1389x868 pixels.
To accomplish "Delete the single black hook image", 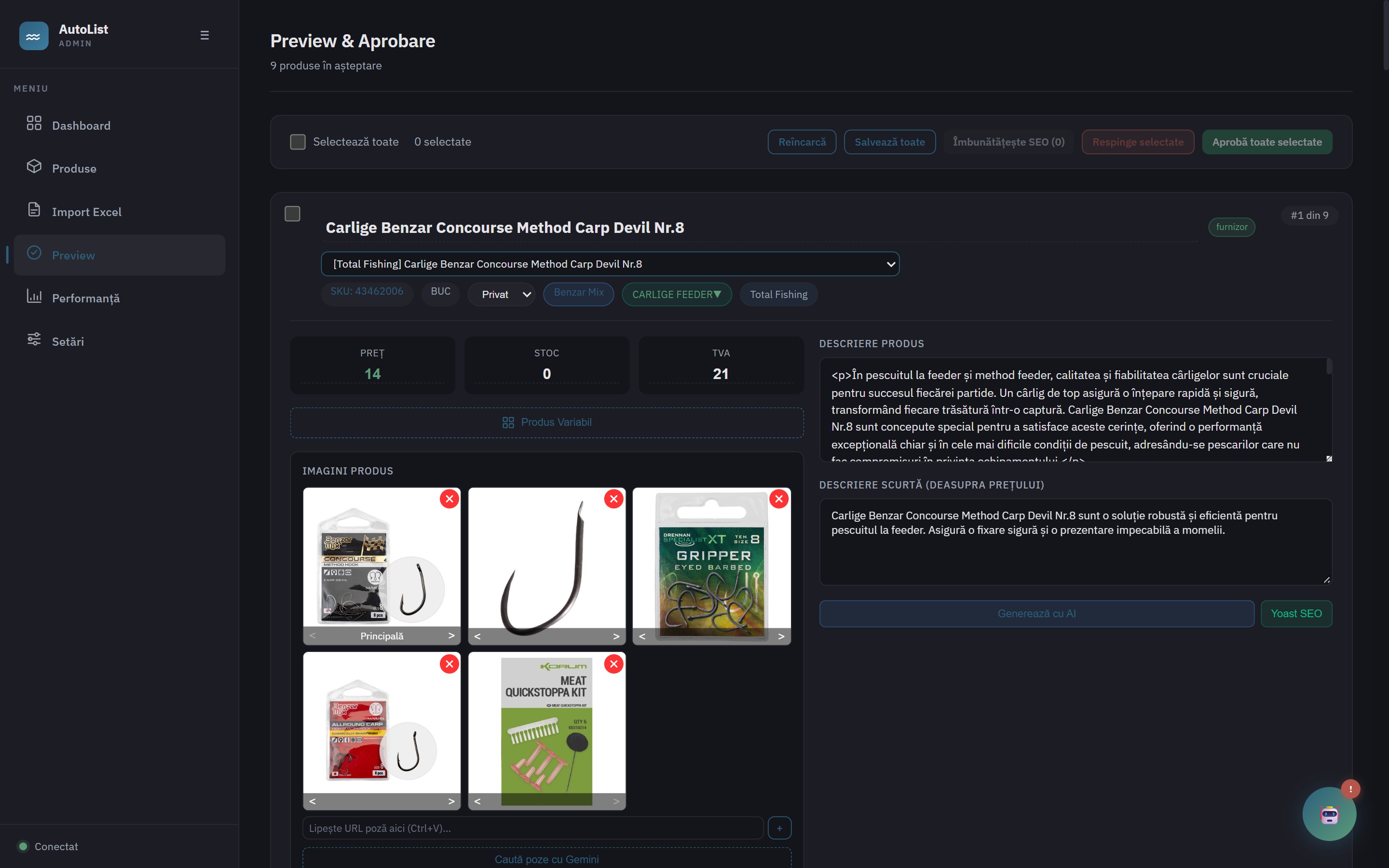I will coord(613,499).
